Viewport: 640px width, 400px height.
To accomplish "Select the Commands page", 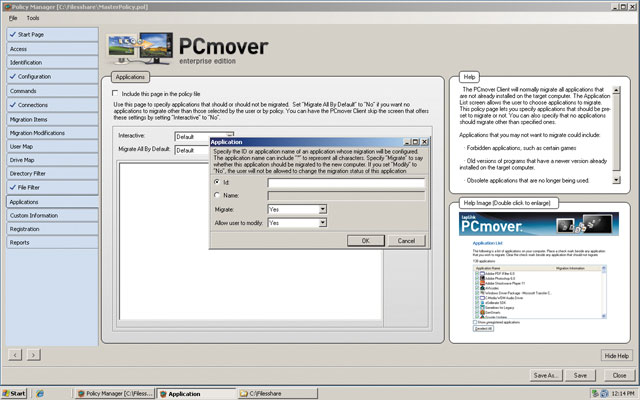I will point(52,91).
